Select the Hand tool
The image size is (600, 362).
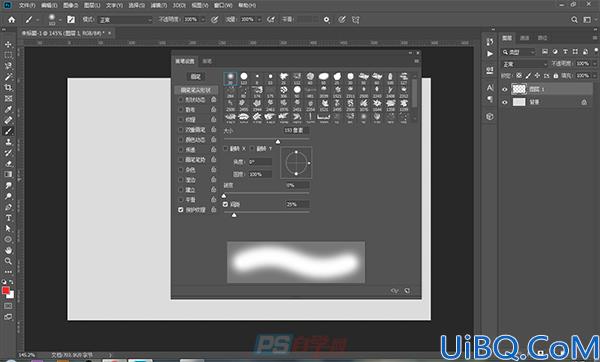pos(8,250)
